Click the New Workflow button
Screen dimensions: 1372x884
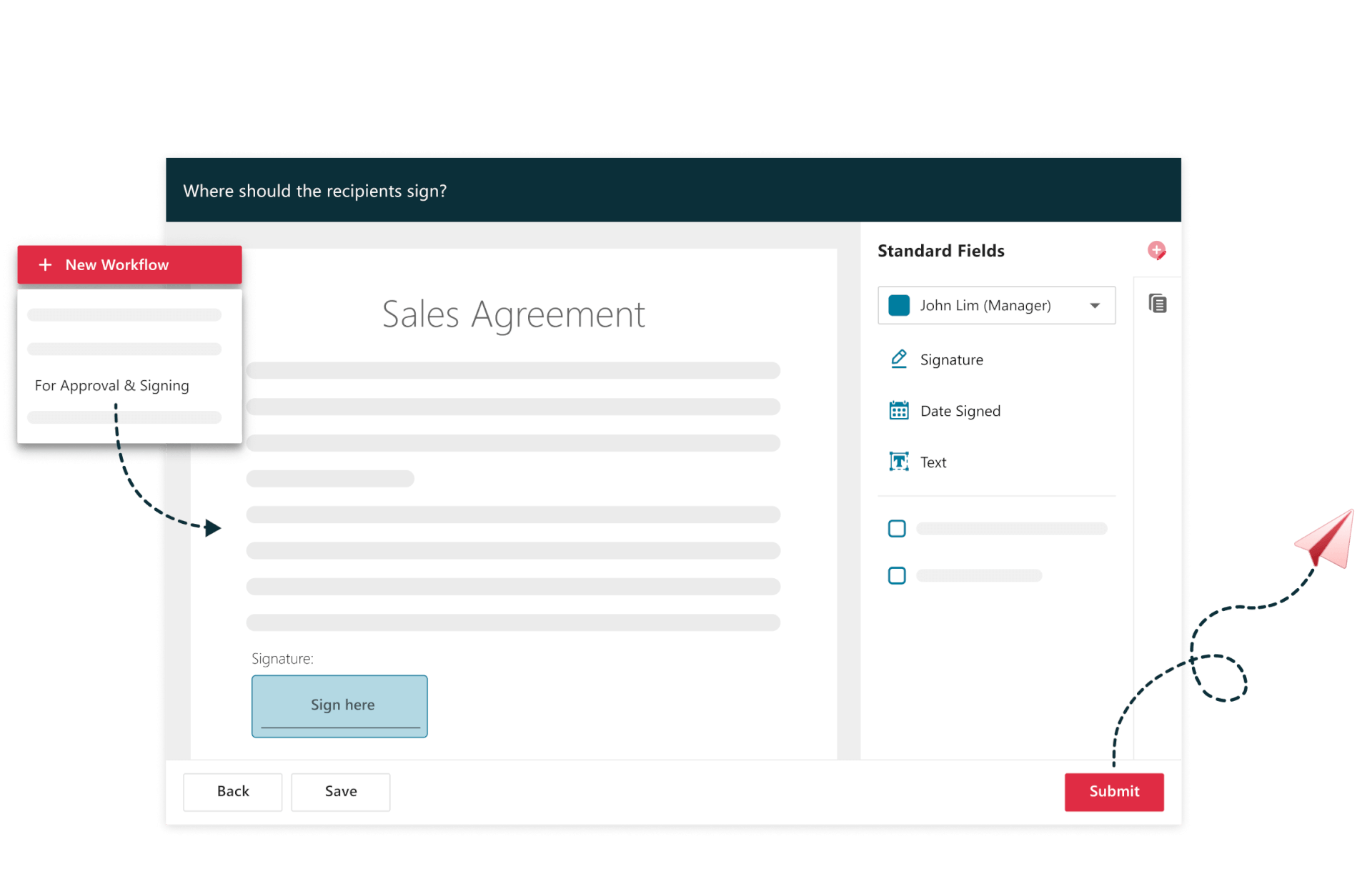click(129, 264)
